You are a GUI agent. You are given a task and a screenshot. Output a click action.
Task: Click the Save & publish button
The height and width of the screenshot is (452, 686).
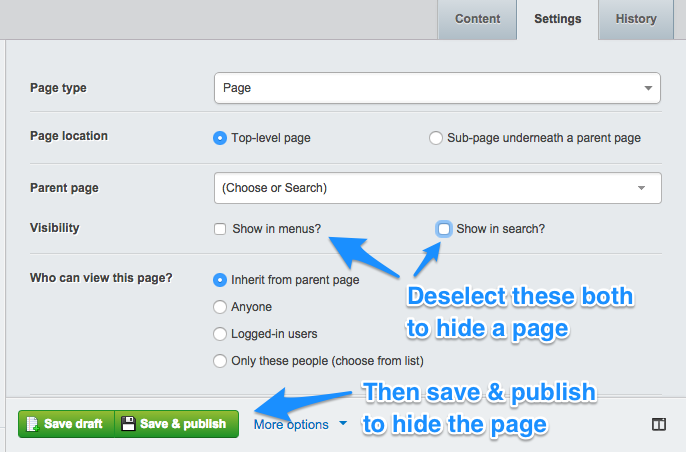point(177,424)
